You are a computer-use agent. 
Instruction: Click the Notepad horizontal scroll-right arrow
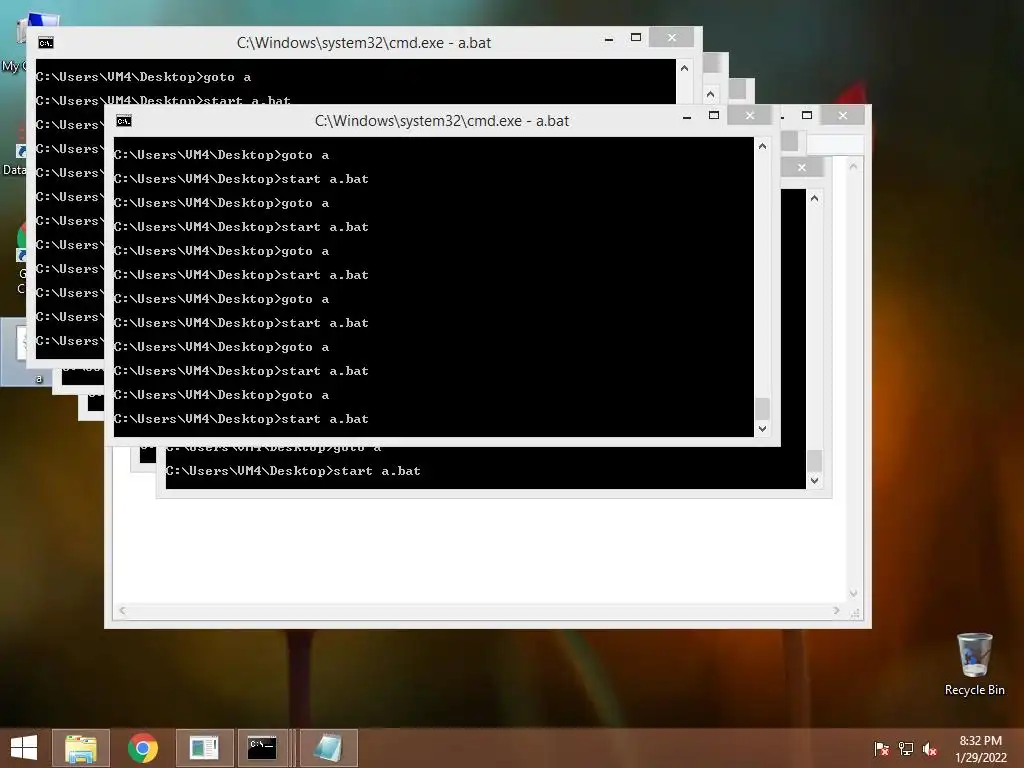pos(837,611)
